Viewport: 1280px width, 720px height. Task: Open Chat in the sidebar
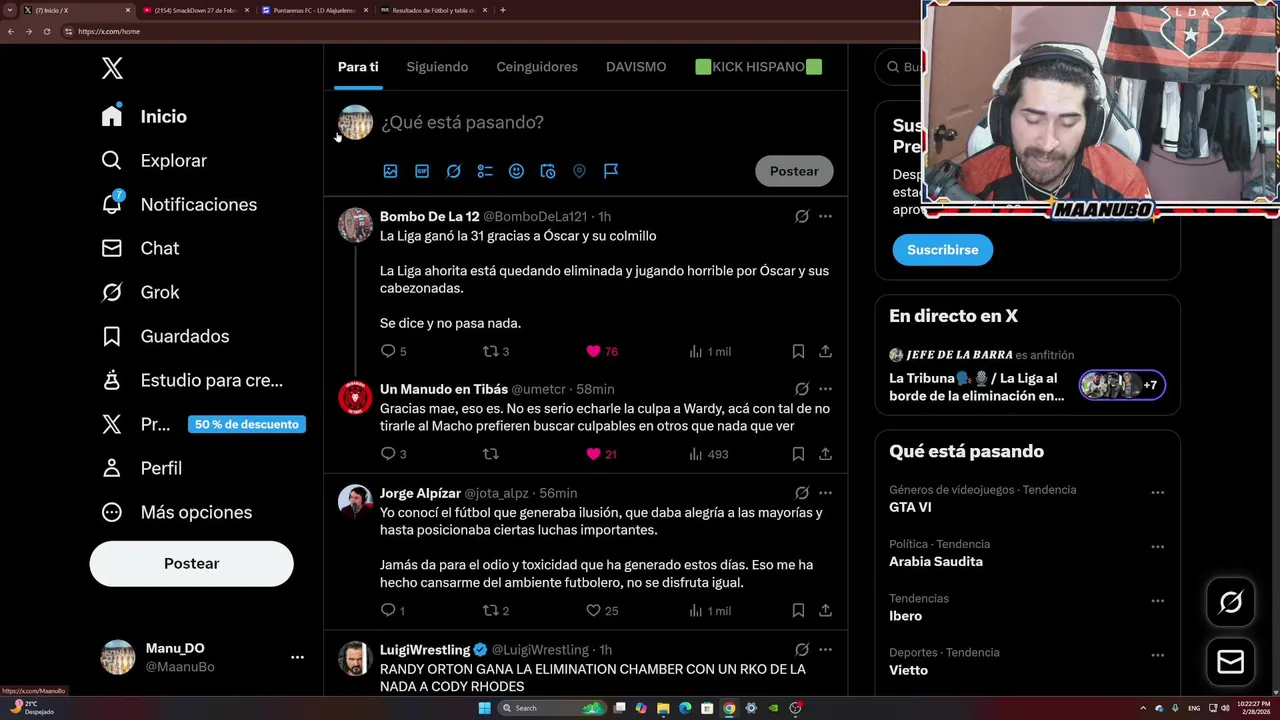click(x=141, y=248)
